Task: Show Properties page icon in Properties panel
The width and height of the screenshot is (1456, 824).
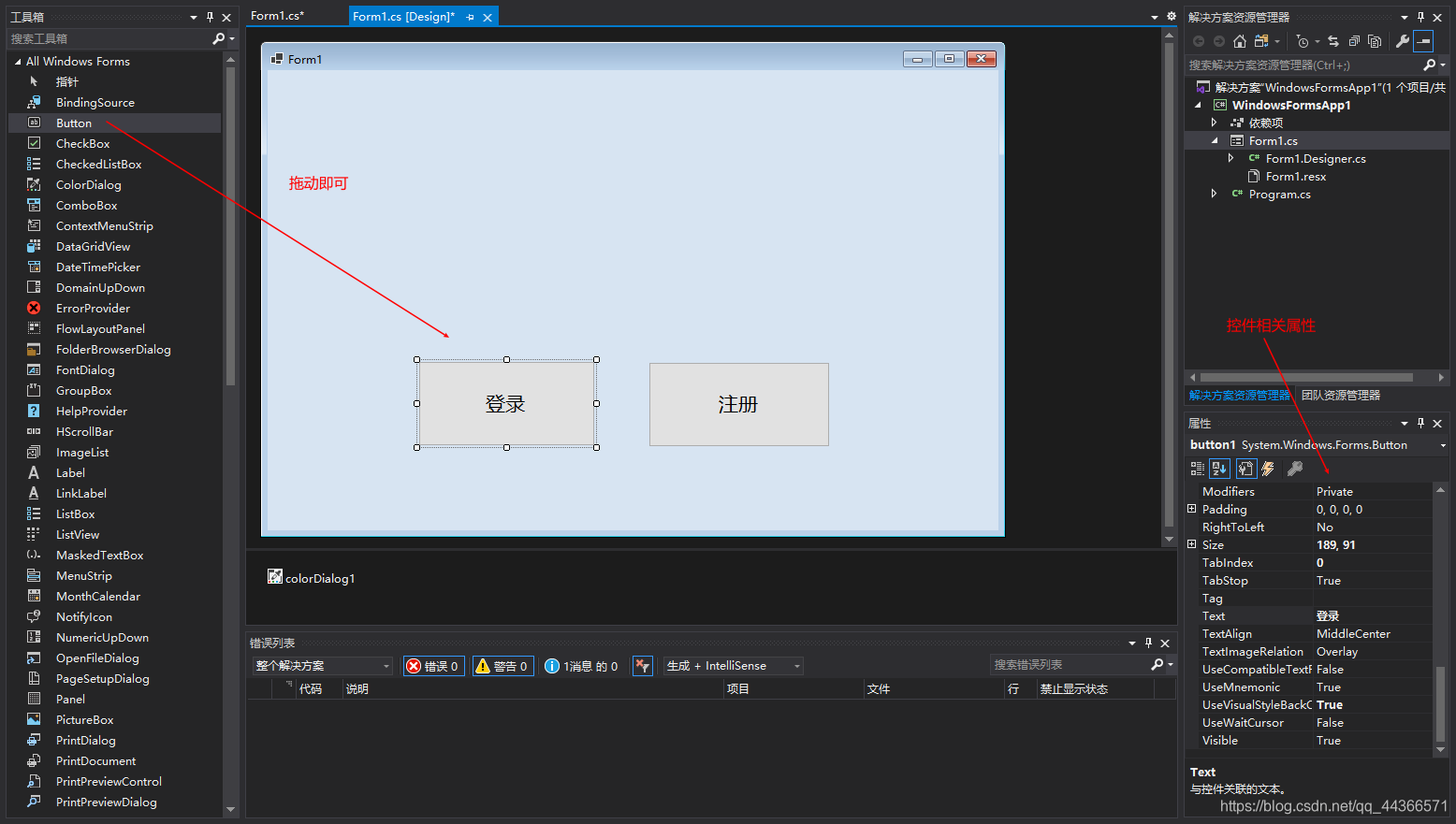Action: (x=1245, y=469)
